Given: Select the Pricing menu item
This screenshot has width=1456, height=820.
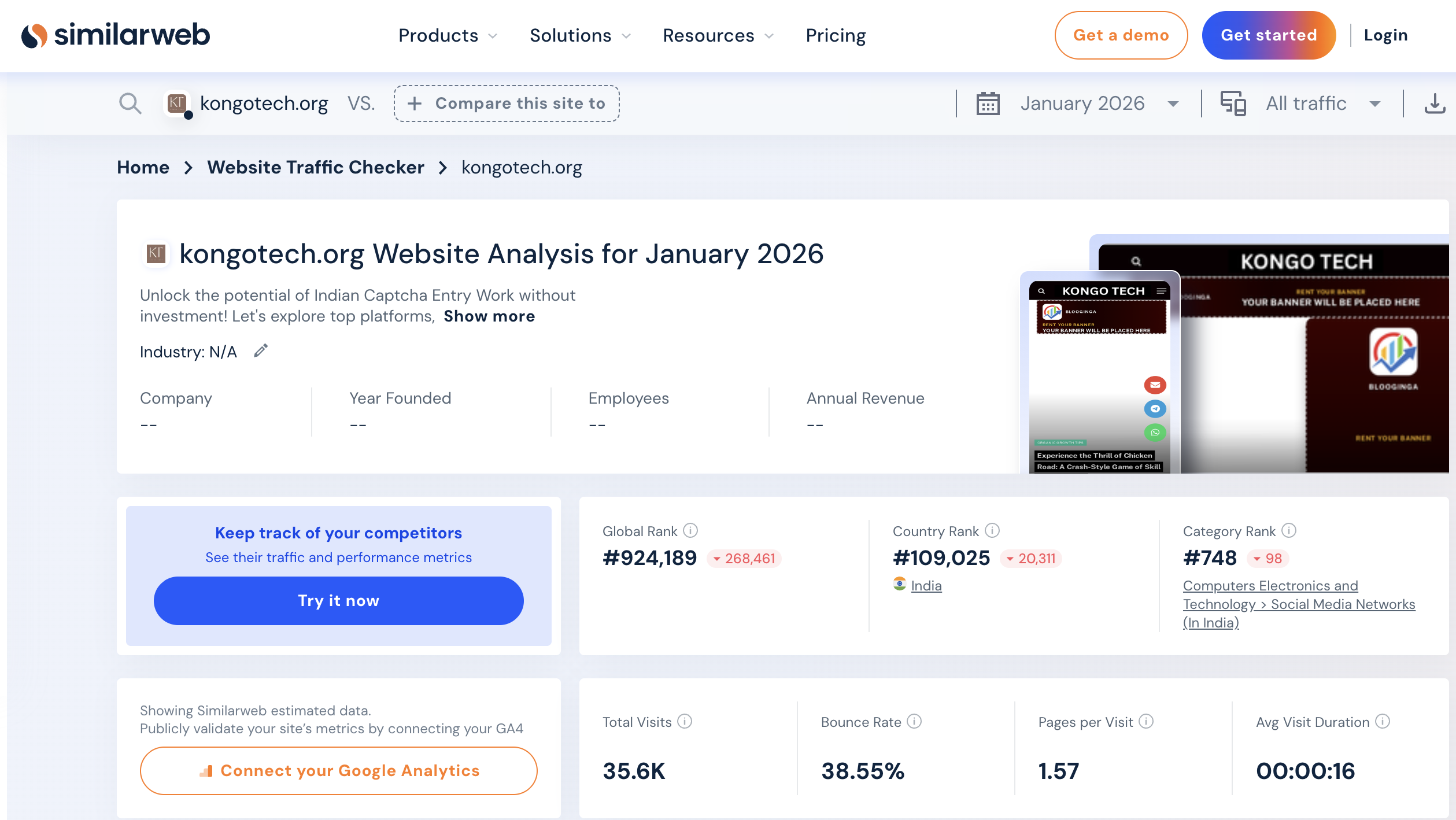Looking at the screenshot, I should click(836, 36).
